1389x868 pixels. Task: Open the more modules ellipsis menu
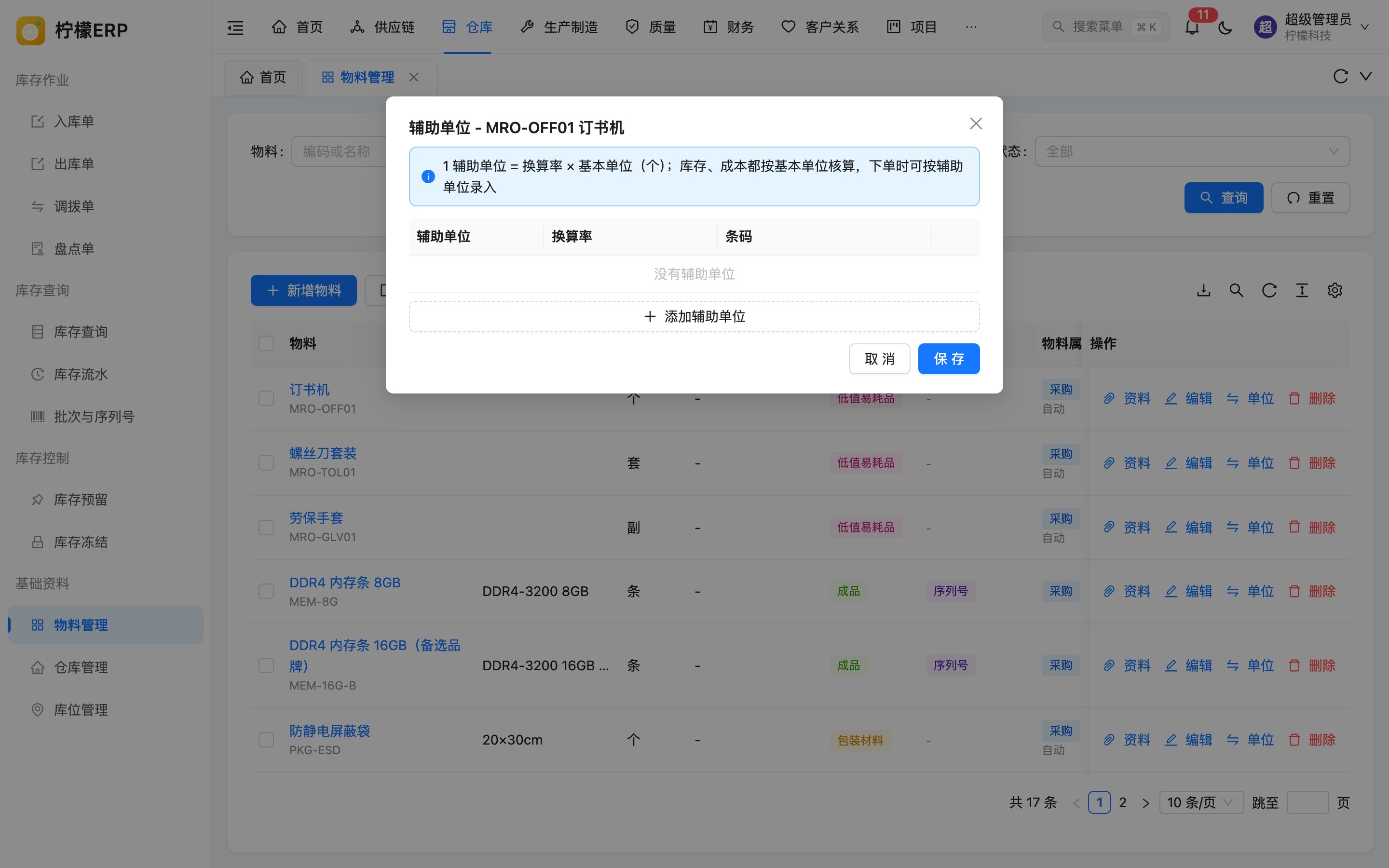pos(971,27)
